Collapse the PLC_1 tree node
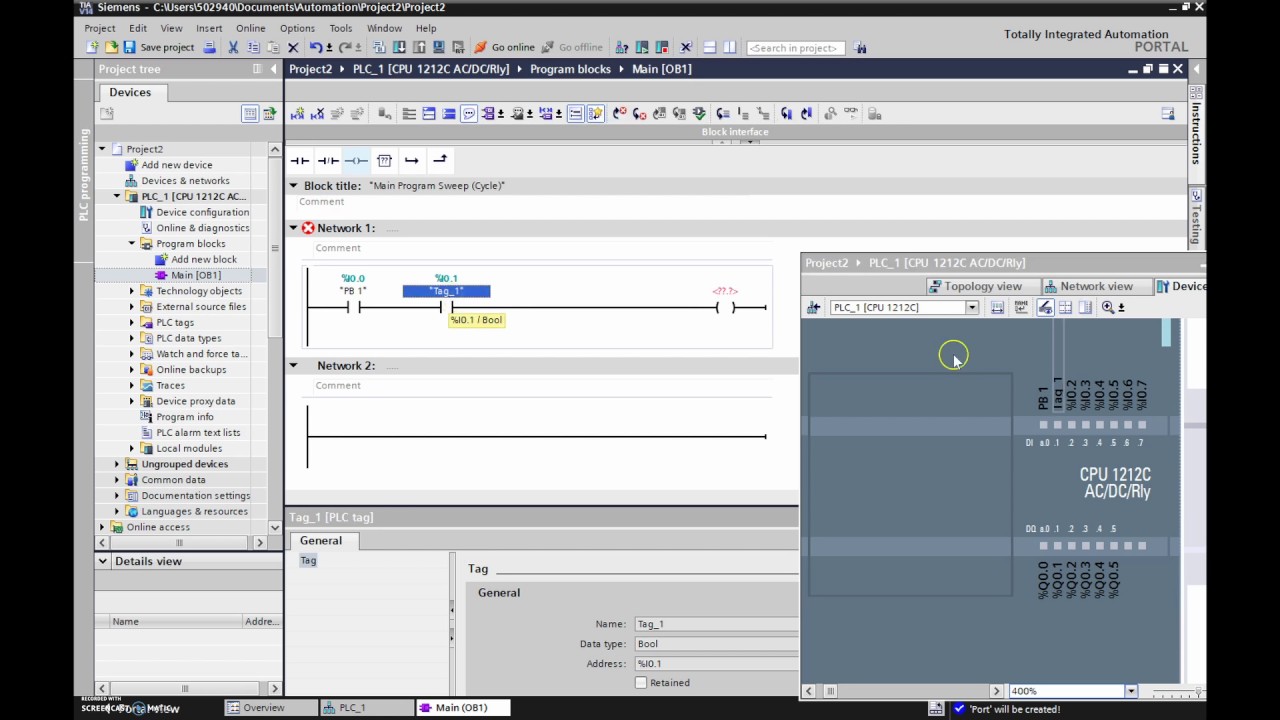Image resolution: width=1280 pixels, height=720 pixels. point(117,196)
